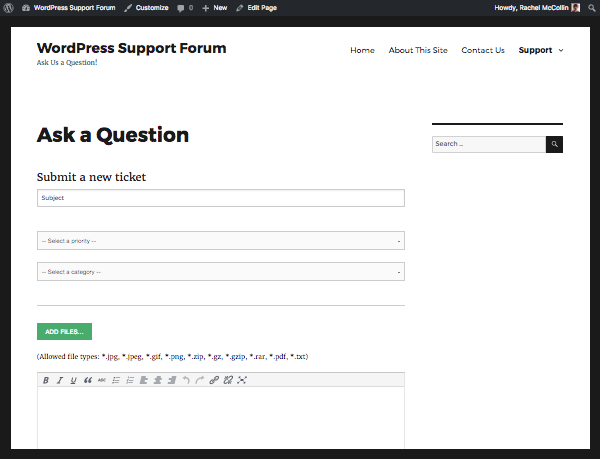Click the Undo arrow
The image size is (600, 459).
pos(186,380)
